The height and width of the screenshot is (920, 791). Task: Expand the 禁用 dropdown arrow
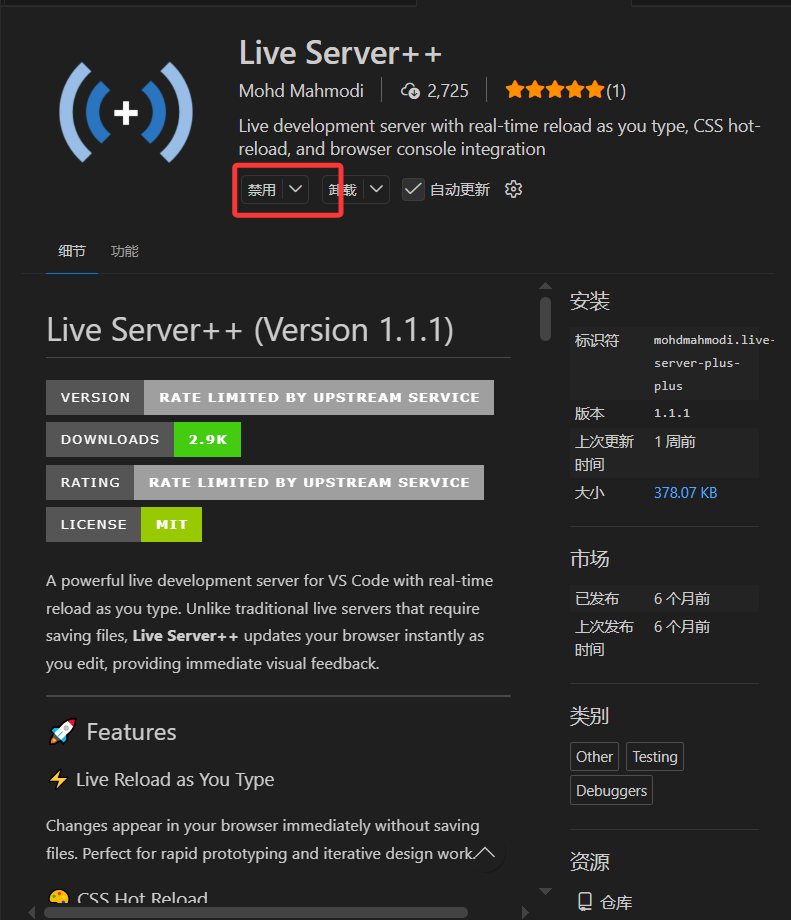(295, 189)
